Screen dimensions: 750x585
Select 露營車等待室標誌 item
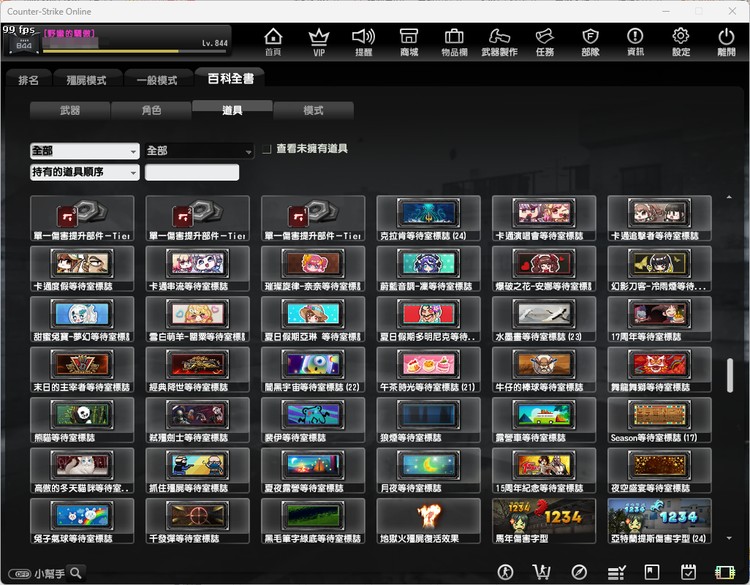coord(544,420)
